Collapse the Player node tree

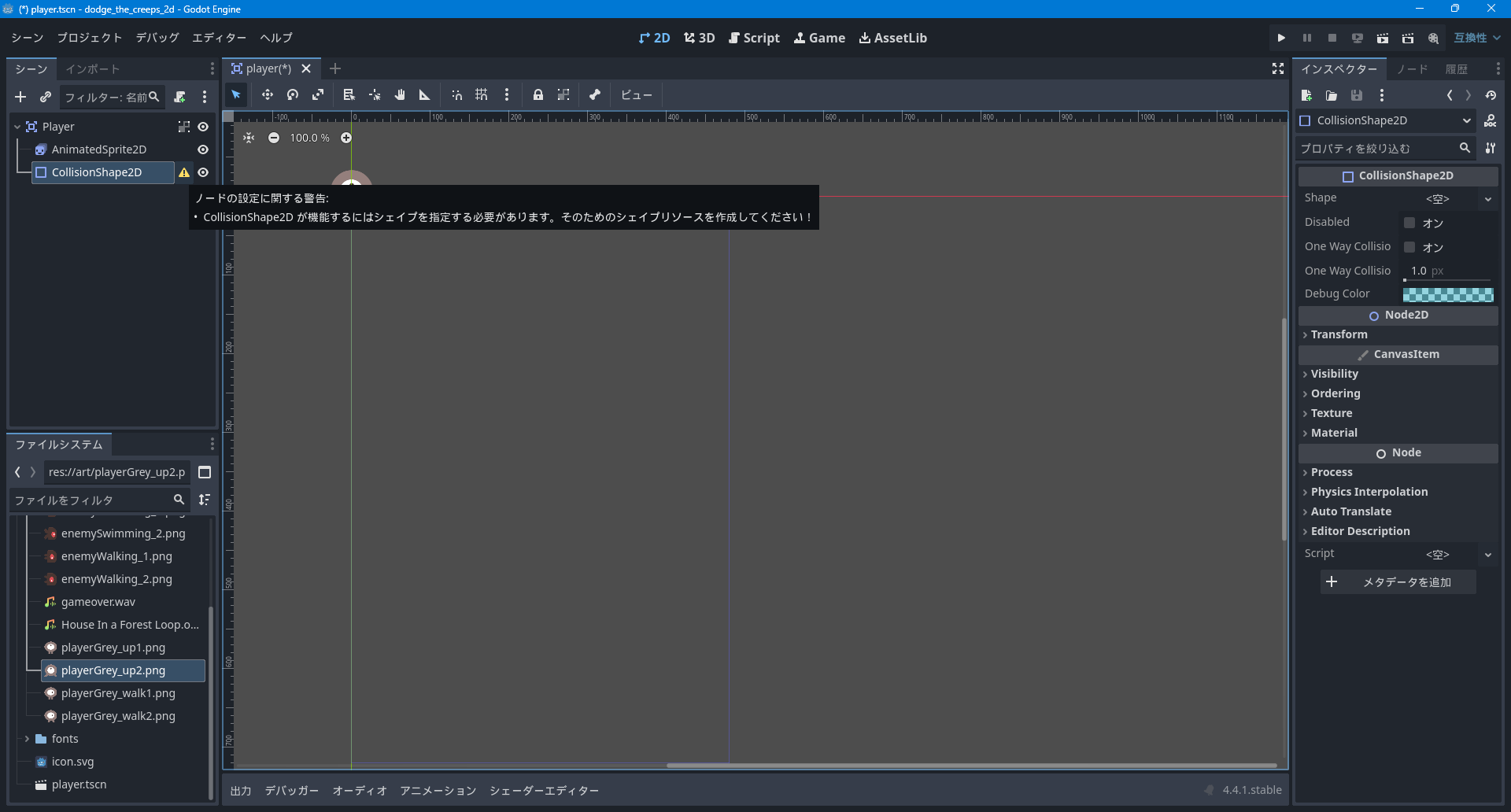[17, 127]
